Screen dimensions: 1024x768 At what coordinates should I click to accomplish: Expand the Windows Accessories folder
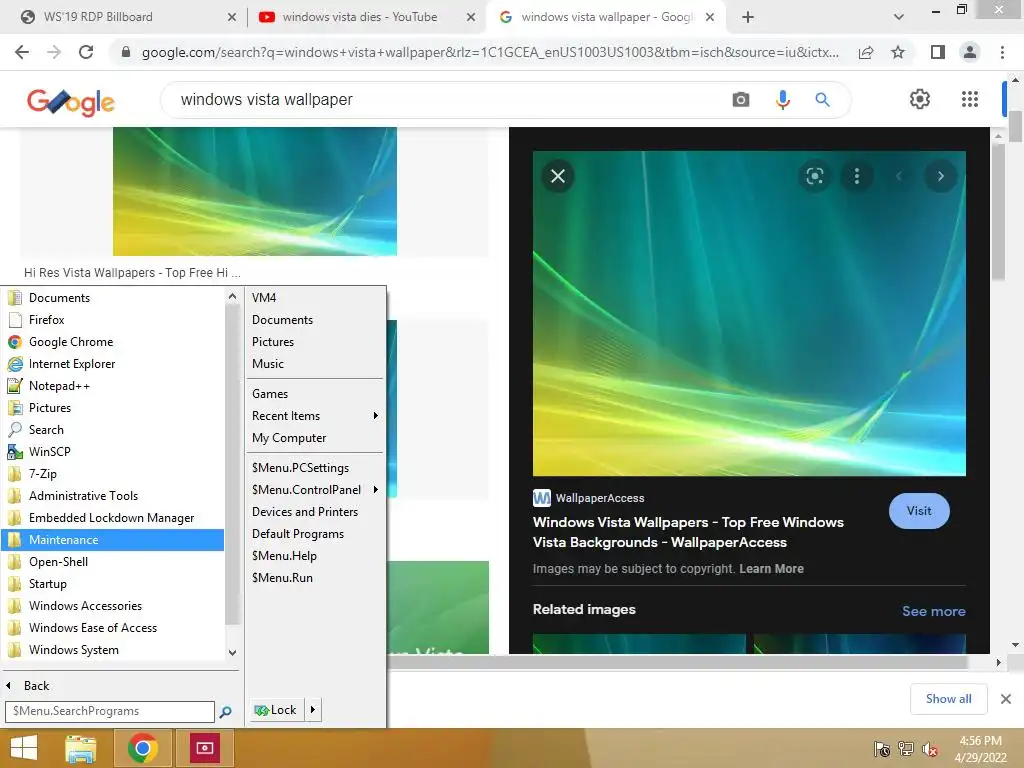click(112, 605)
